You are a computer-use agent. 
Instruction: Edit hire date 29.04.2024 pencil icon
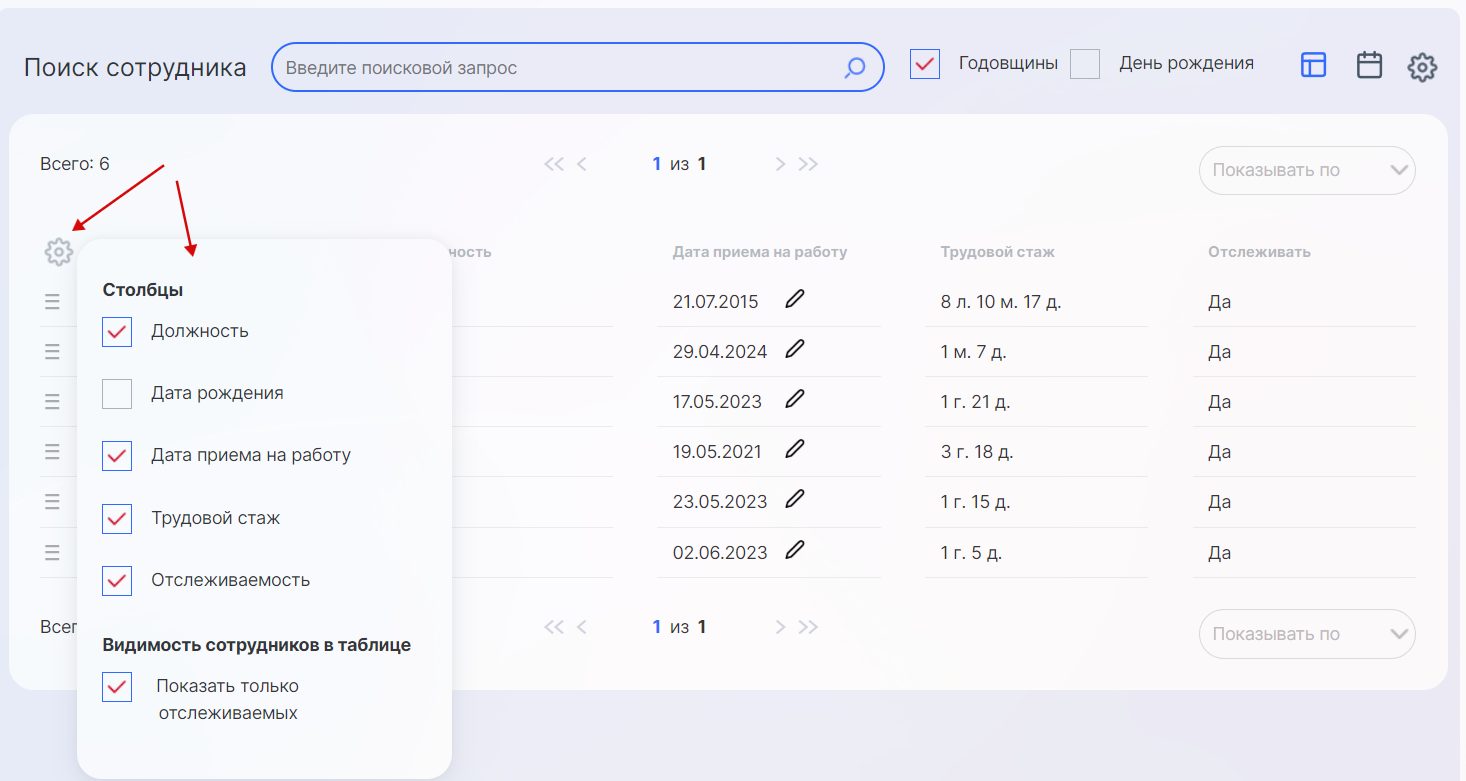(795, 349)
